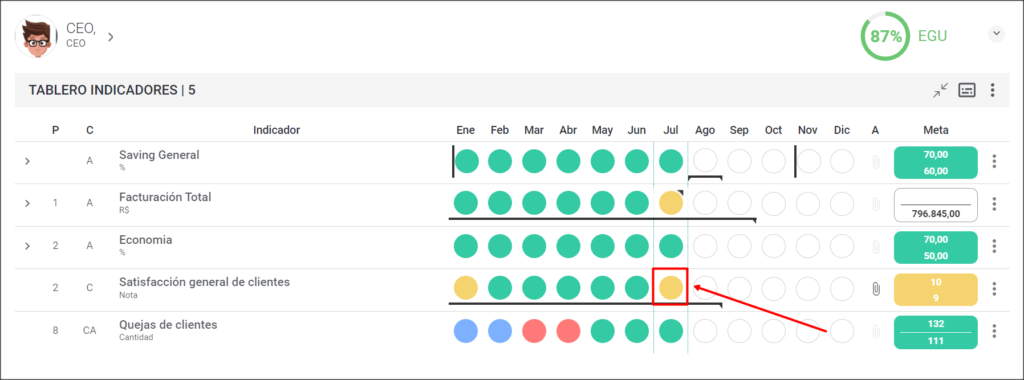Select Saving General January green circle
Image resolution: width=1024 pixels, height=380 pixels.
(x=466, y=161)
